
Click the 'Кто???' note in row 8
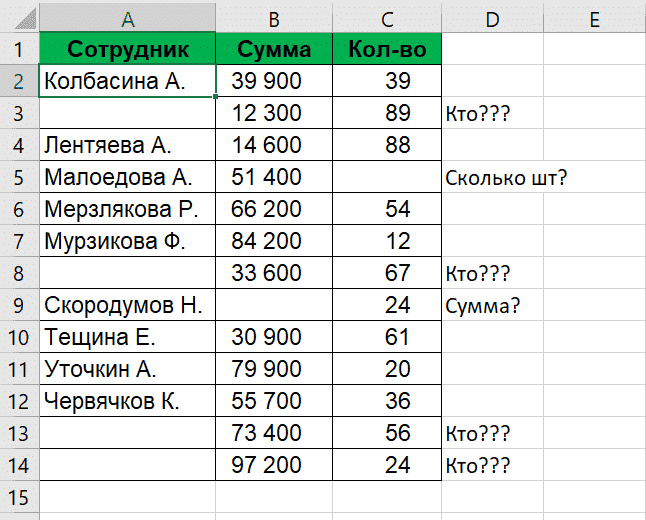point(478,274)
